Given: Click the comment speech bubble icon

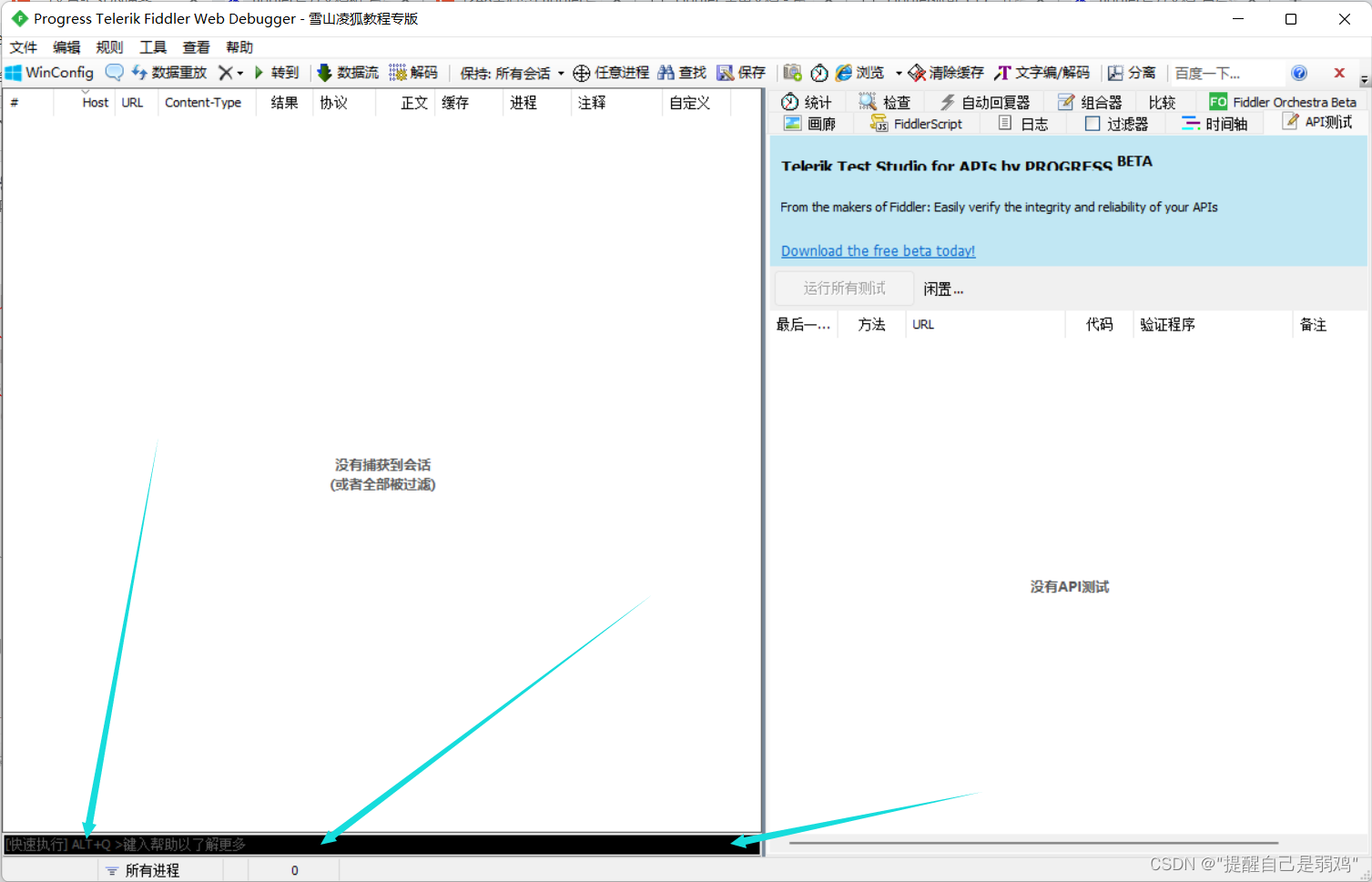Looking at the screenshot, I should pos(114,73).
